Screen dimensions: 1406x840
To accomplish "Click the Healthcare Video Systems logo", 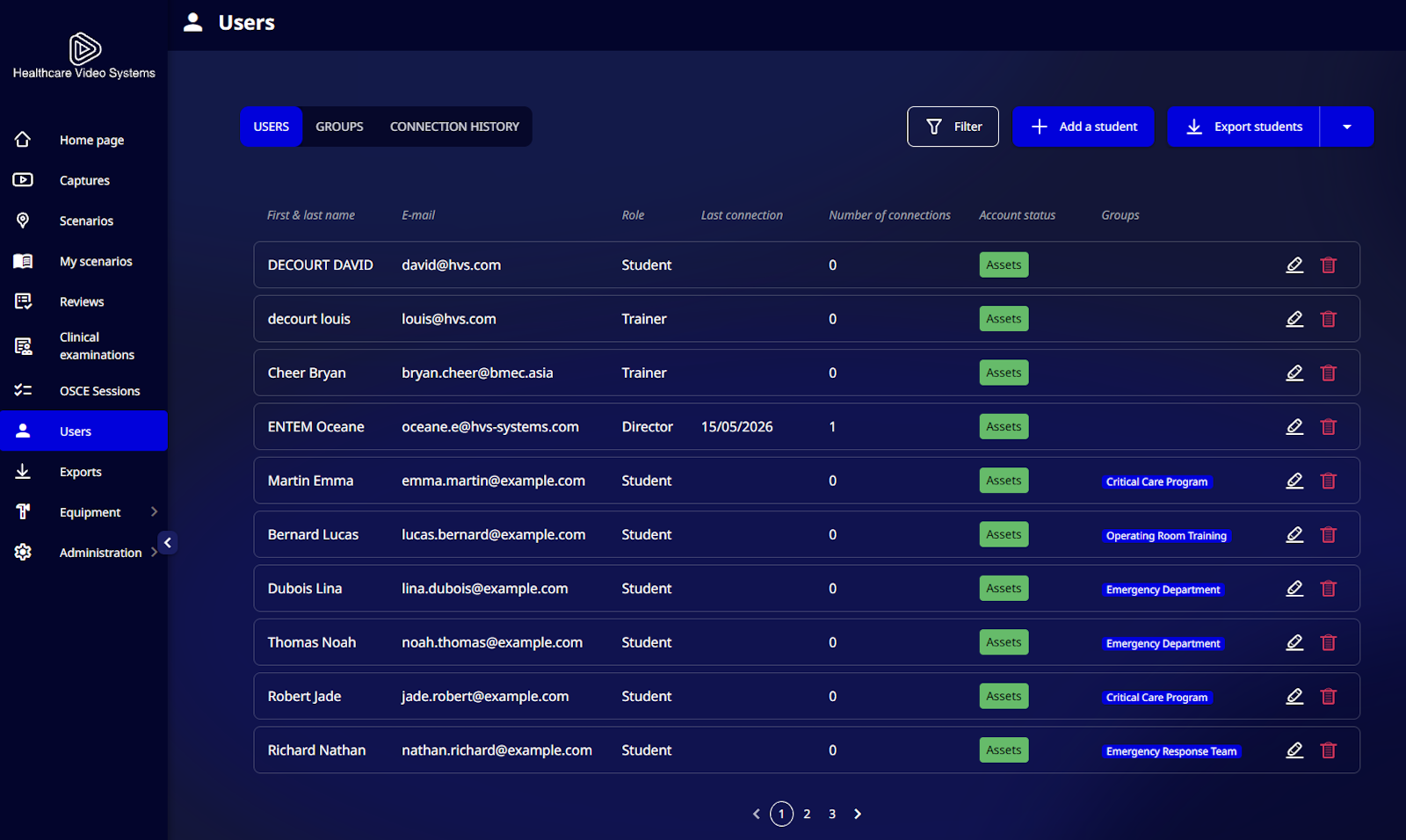I will point(84,56).
